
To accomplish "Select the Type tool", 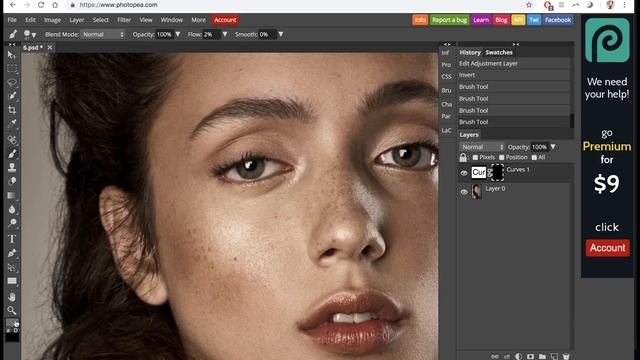I will (12, 239).
